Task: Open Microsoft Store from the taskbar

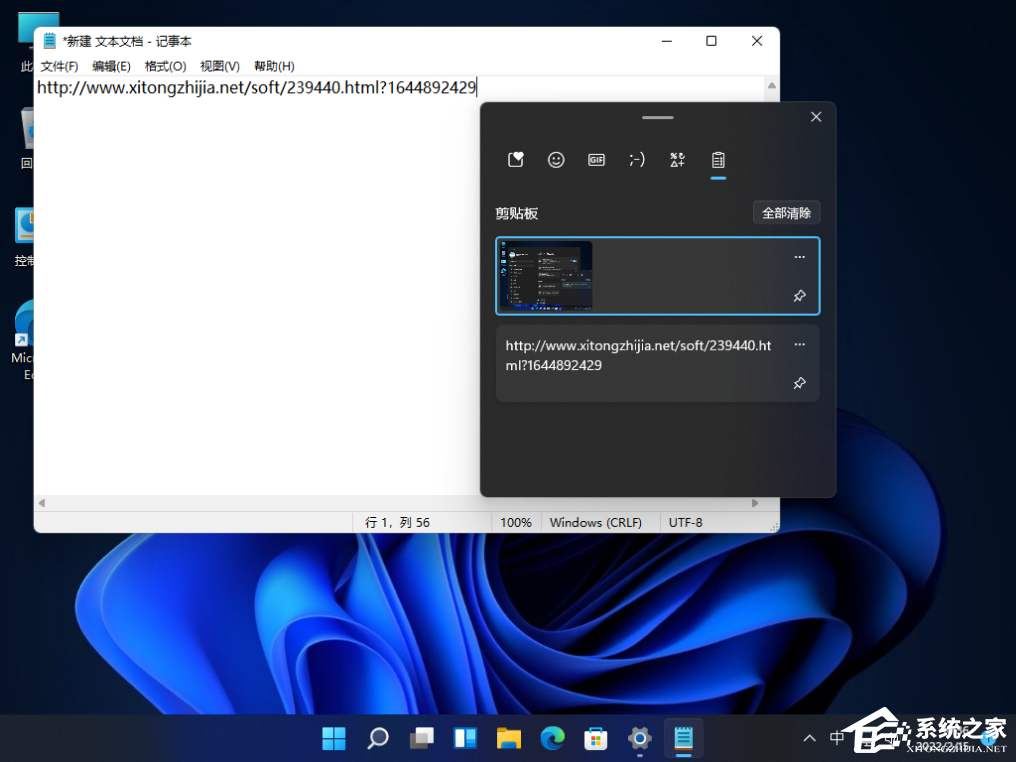Action: 596,737
